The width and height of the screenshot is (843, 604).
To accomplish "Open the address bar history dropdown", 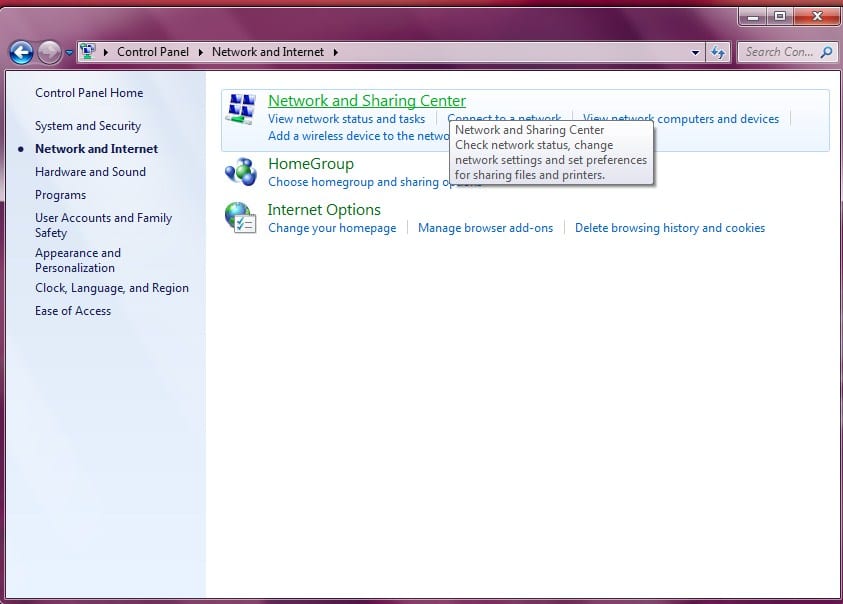I will (695, 52).
